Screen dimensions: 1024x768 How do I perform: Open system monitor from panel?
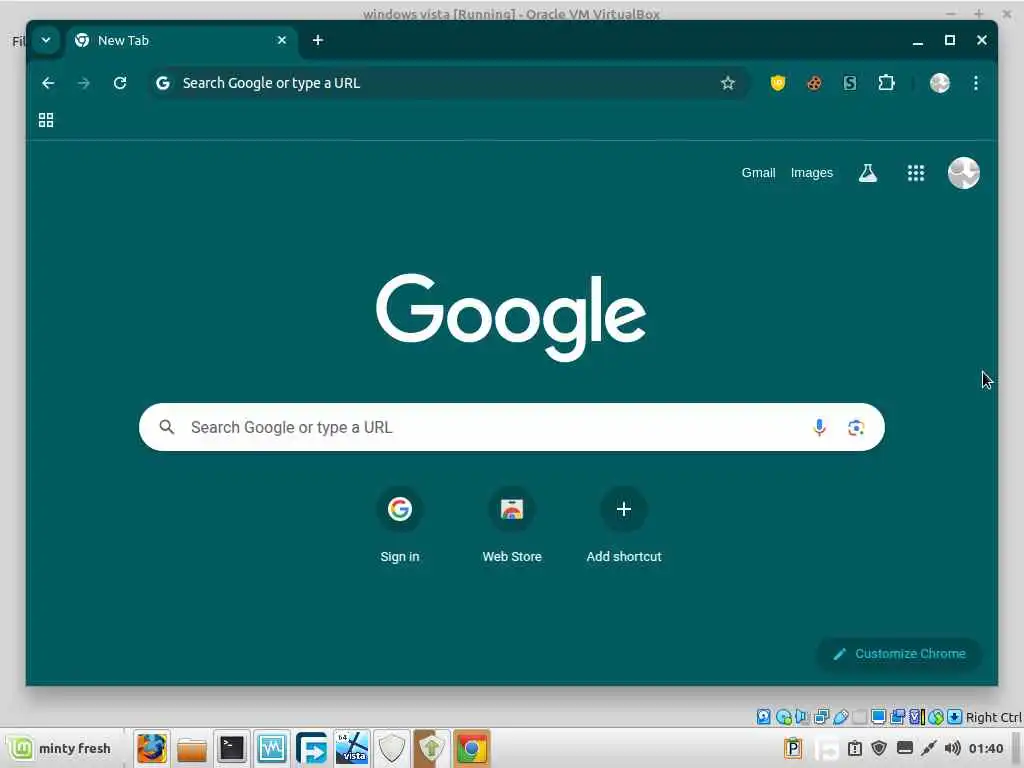coord(271,748)
